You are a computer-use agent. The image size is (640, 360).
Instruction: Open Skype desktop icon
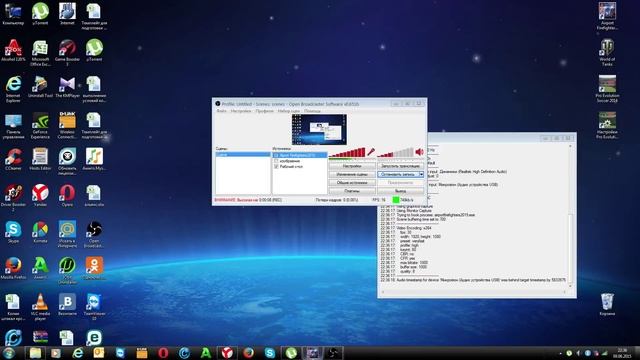(13, 232)
